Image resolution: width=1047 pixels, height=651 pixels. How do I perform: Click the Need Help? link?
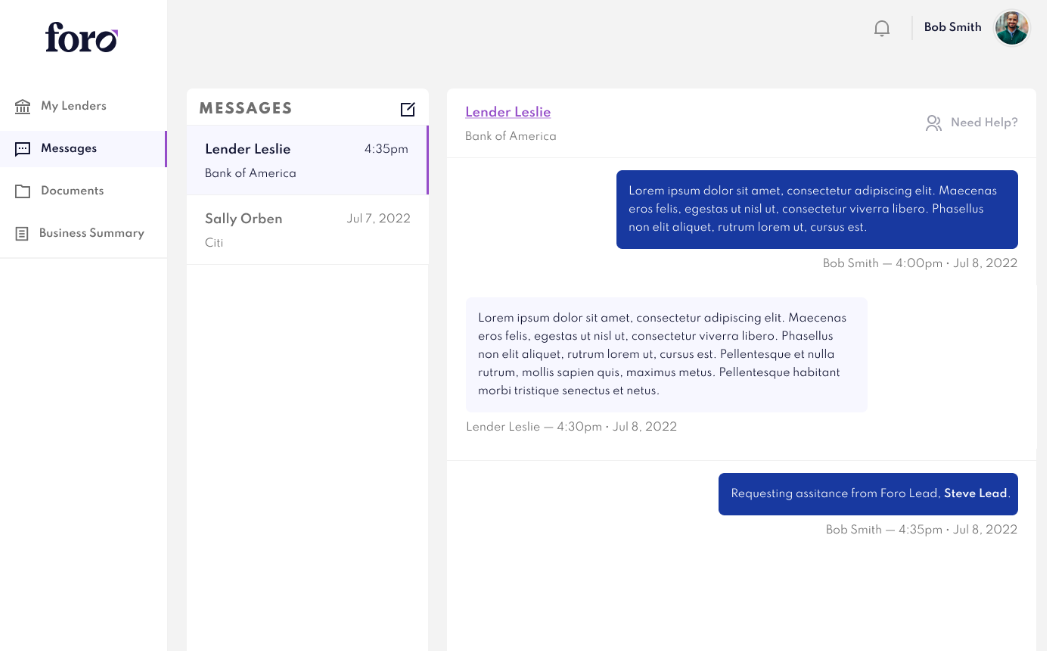[x=984, y=123]
